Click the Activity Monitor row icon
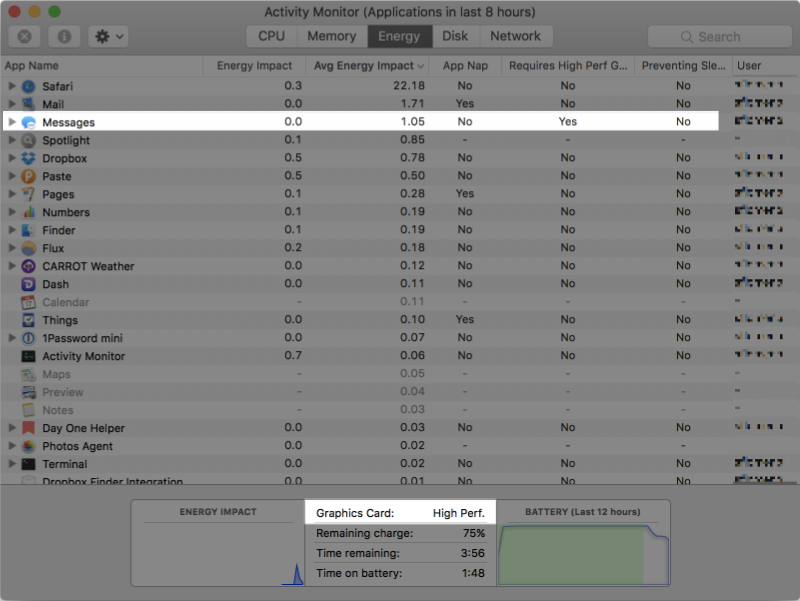Screen dimensions: 800x601 (x=29, y=356)
